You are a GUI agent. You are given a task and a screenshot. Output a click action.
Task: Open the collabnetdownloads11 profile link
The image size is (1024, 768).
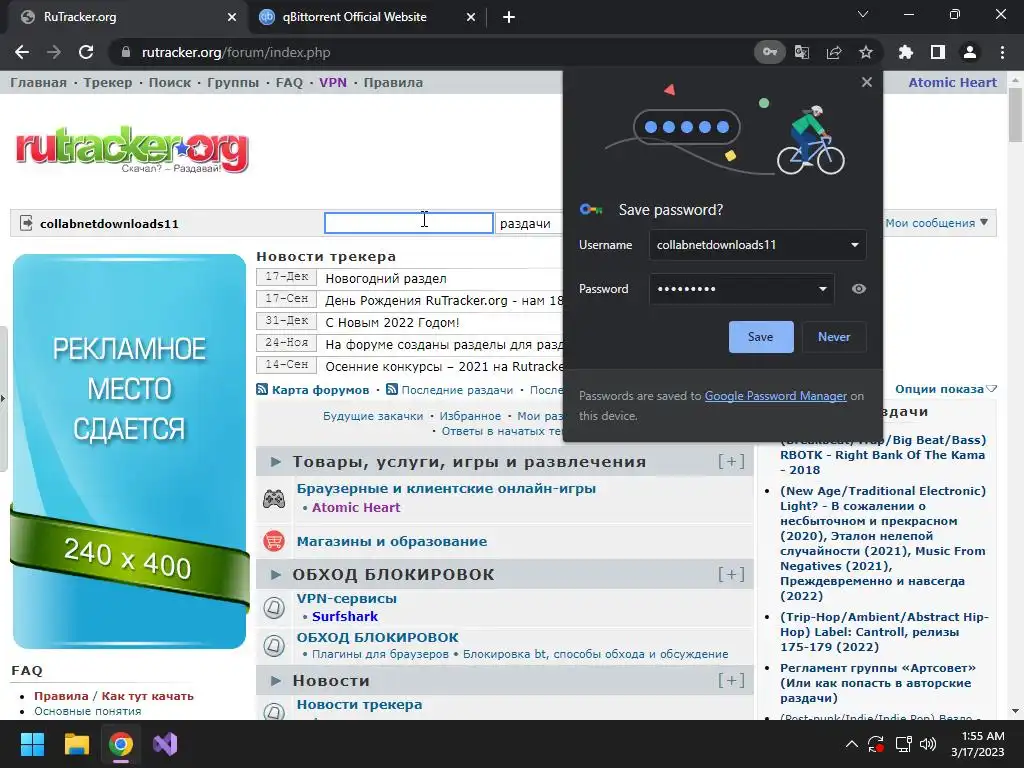109,223
